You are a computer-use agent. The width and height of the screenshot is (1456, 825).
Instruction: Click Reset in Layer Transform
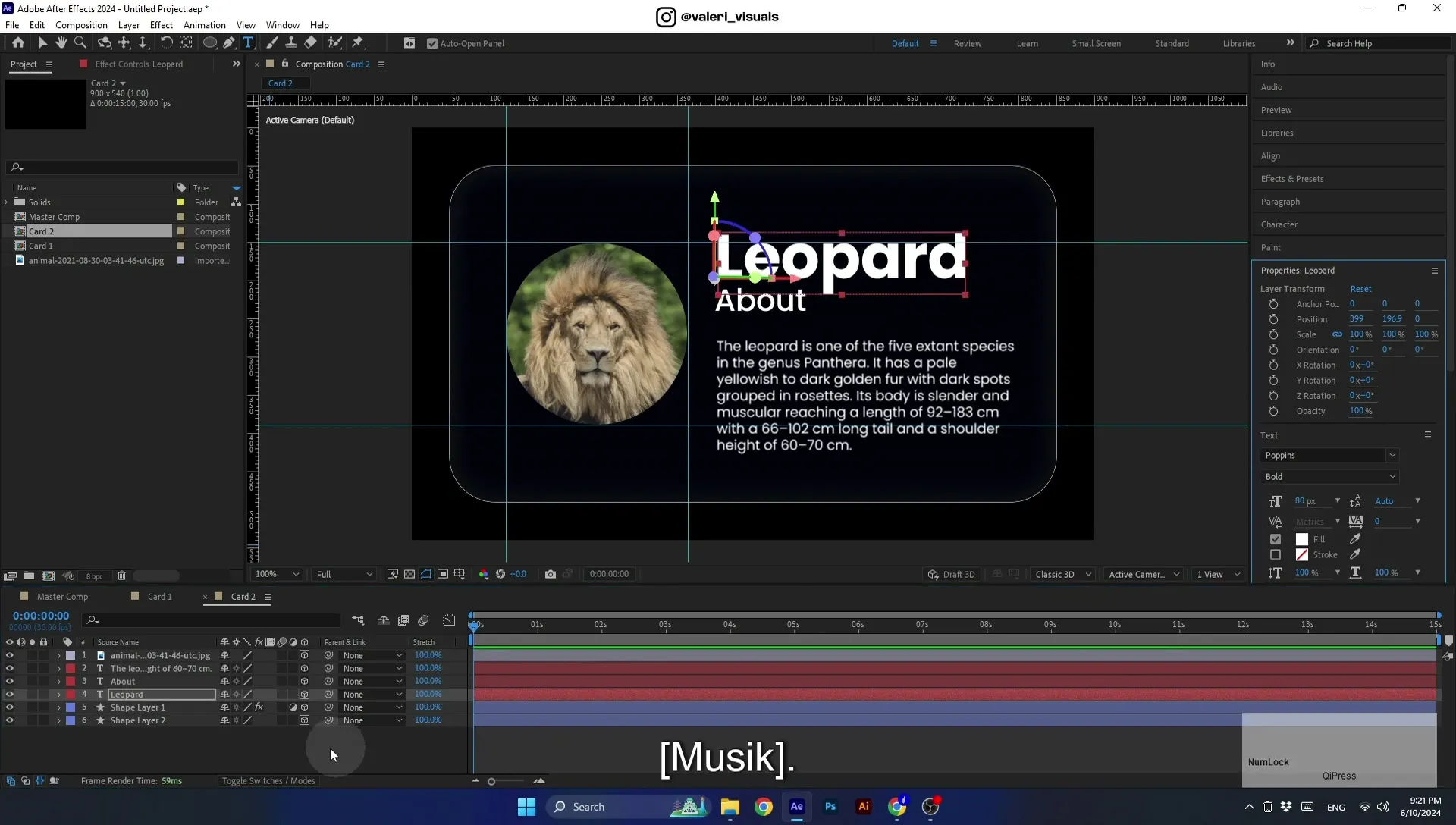click(1360, 289)
